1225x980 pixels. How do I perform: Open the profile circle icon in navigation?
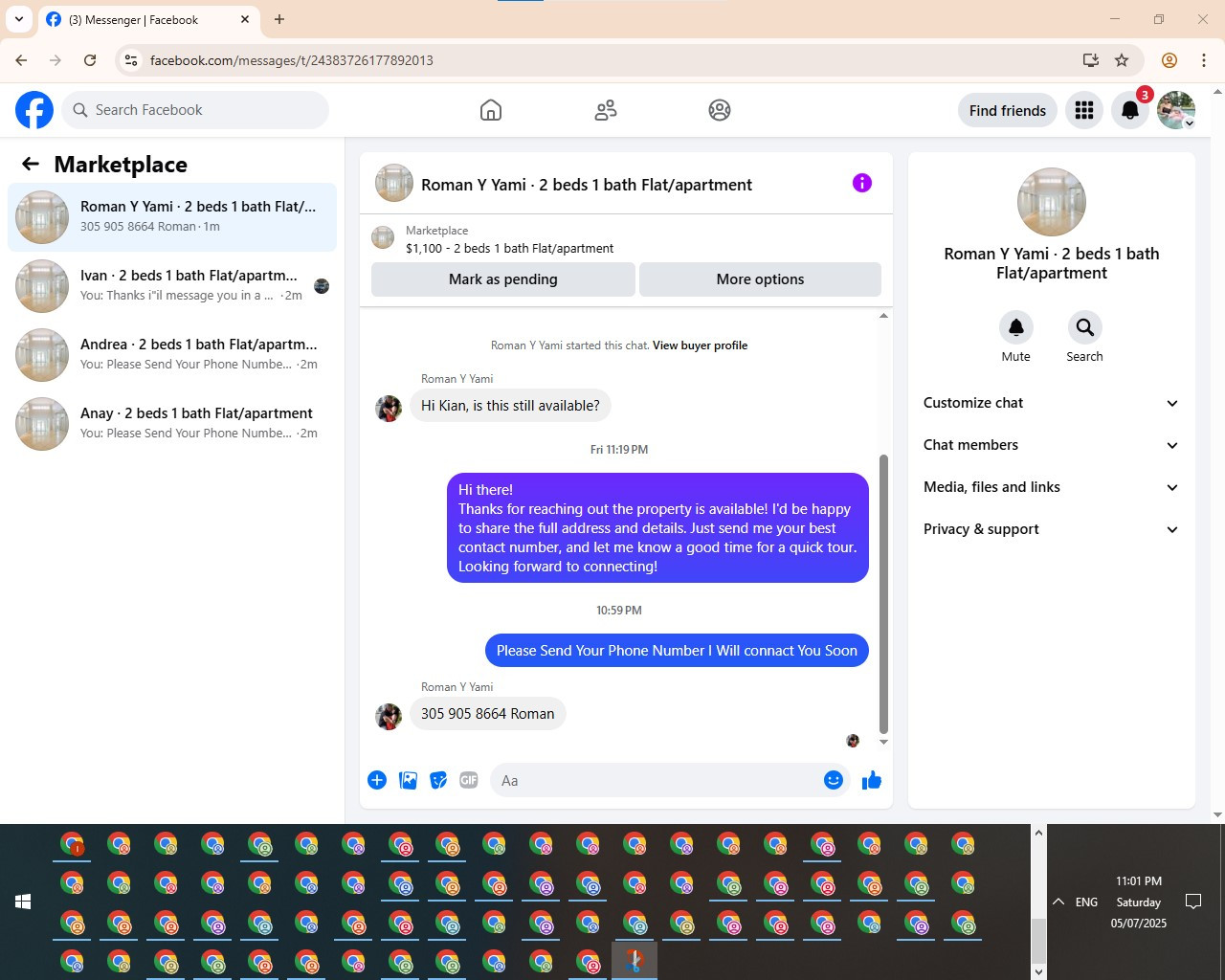(x=720, y=110)
